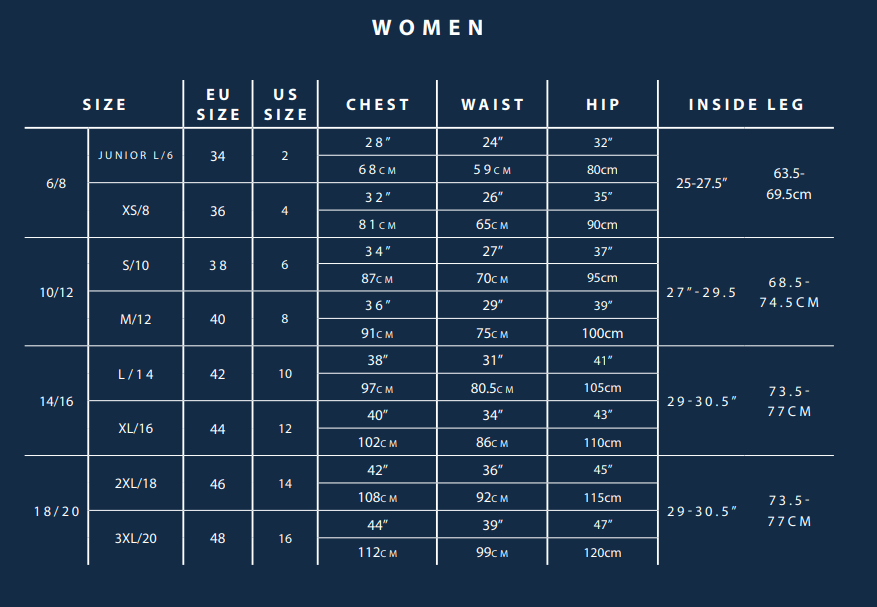The height and width of the screenshot is (607, 877).
Task: Select the S/10 size cell
Action: click(136, 265)
